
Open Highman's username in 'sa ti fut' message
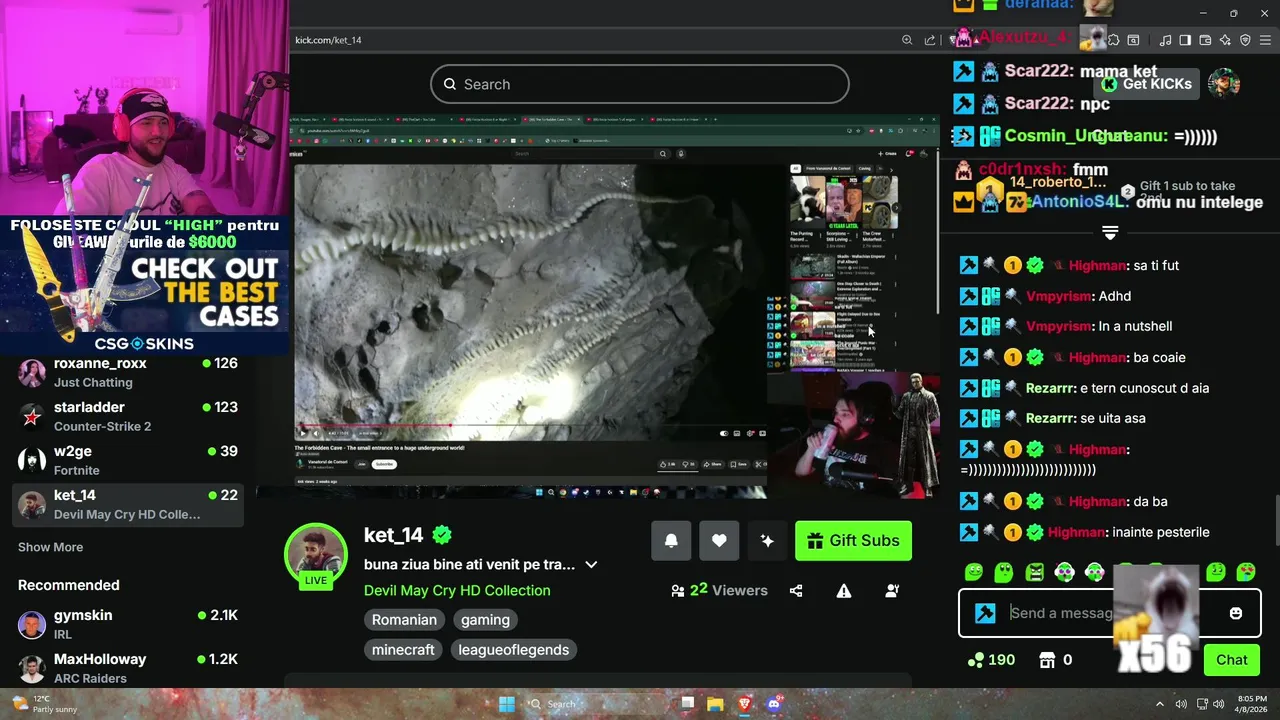click(x=1097, y=266)
